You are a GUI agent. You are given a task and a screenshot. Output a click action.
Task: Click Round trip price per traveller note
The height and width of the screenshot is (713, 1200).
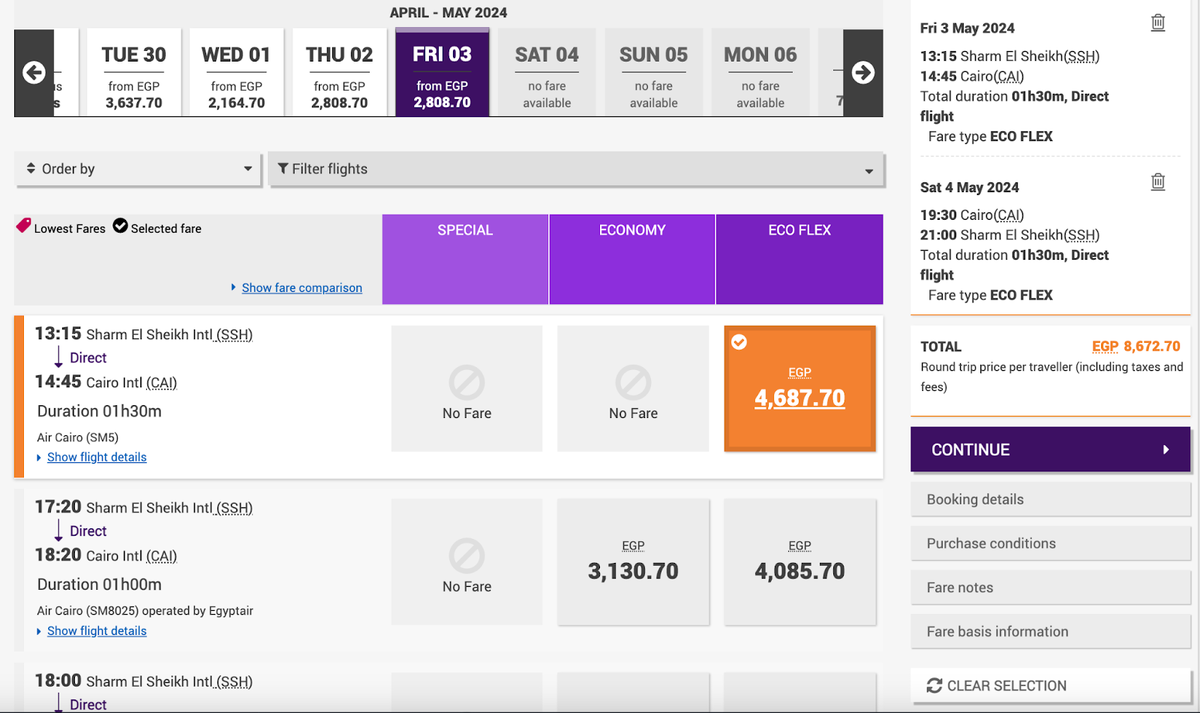(1052, 377)
